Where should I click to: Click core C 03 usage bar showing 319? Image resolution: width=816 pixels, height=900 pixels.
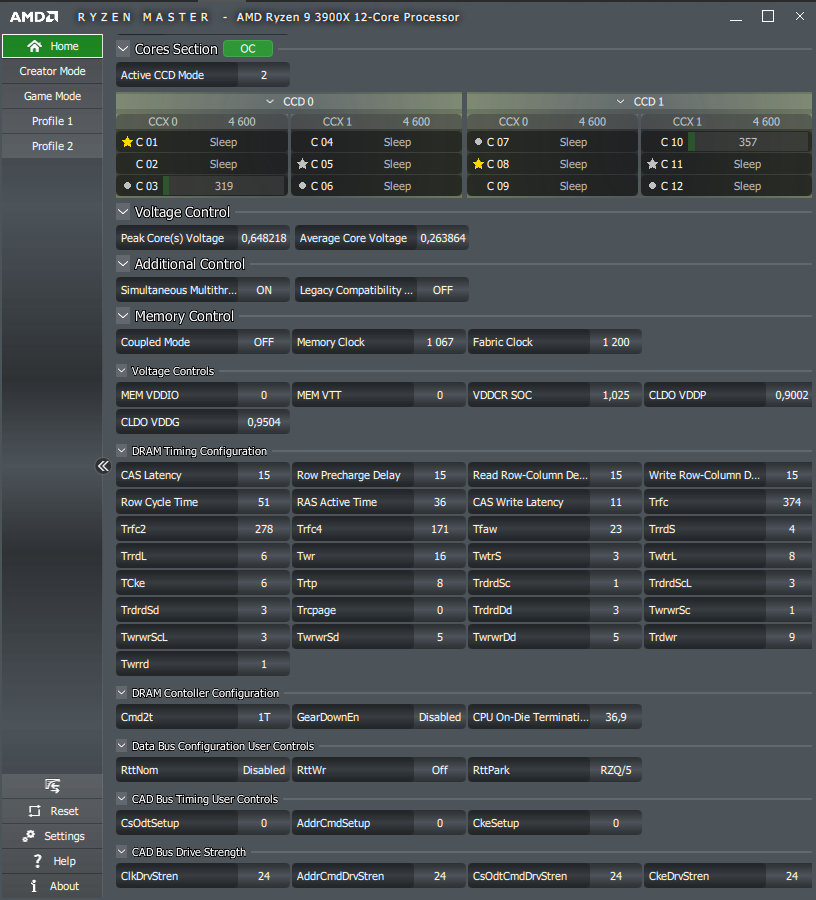click(x=224, y=186)
